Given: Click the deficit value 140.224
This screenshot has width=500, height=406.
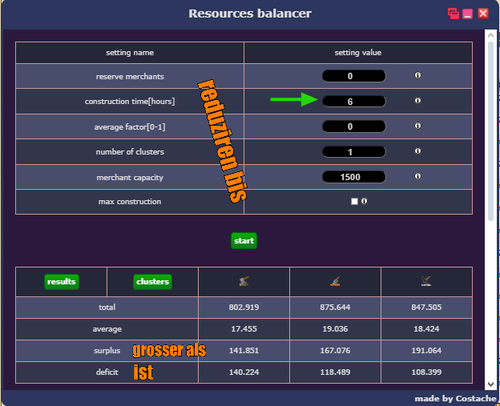Looking at the screenshot, I should [244, 372].
